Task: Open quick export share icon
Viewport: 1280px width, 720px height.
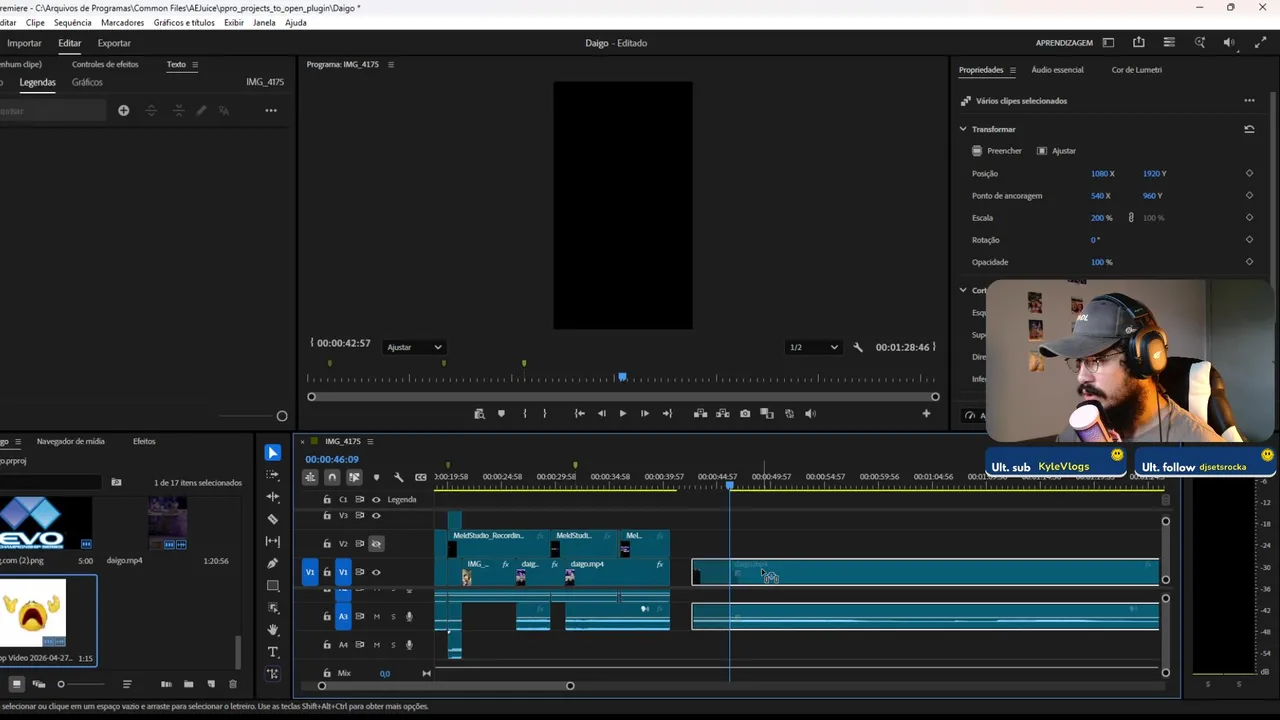Action: pyautogui.click(x=1139, y=43)
